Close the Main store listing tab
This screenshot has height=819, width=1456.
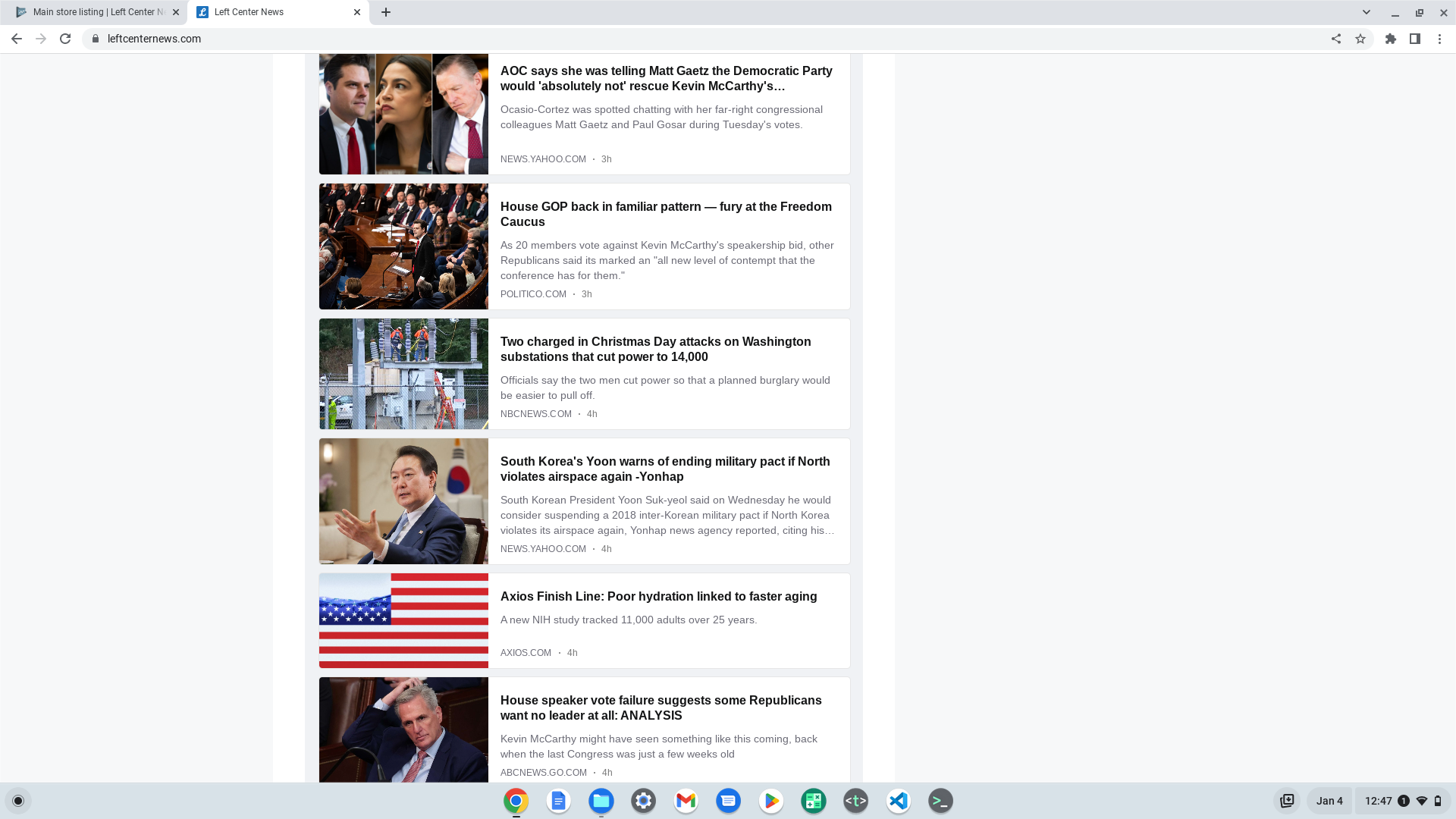(176, 12)
